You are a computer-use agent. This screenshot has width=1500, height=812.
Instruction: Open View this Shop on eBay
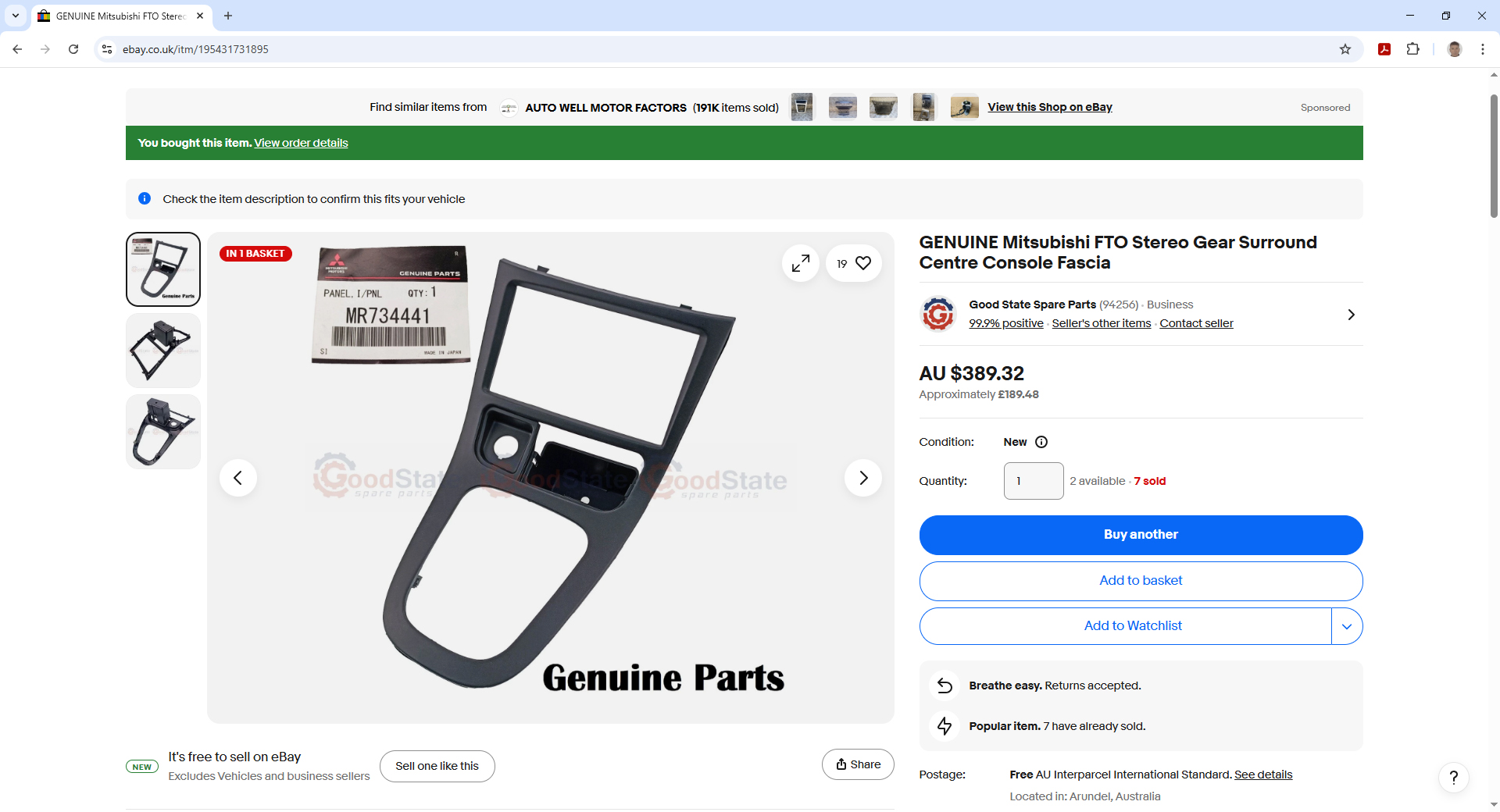point(1050,107)
